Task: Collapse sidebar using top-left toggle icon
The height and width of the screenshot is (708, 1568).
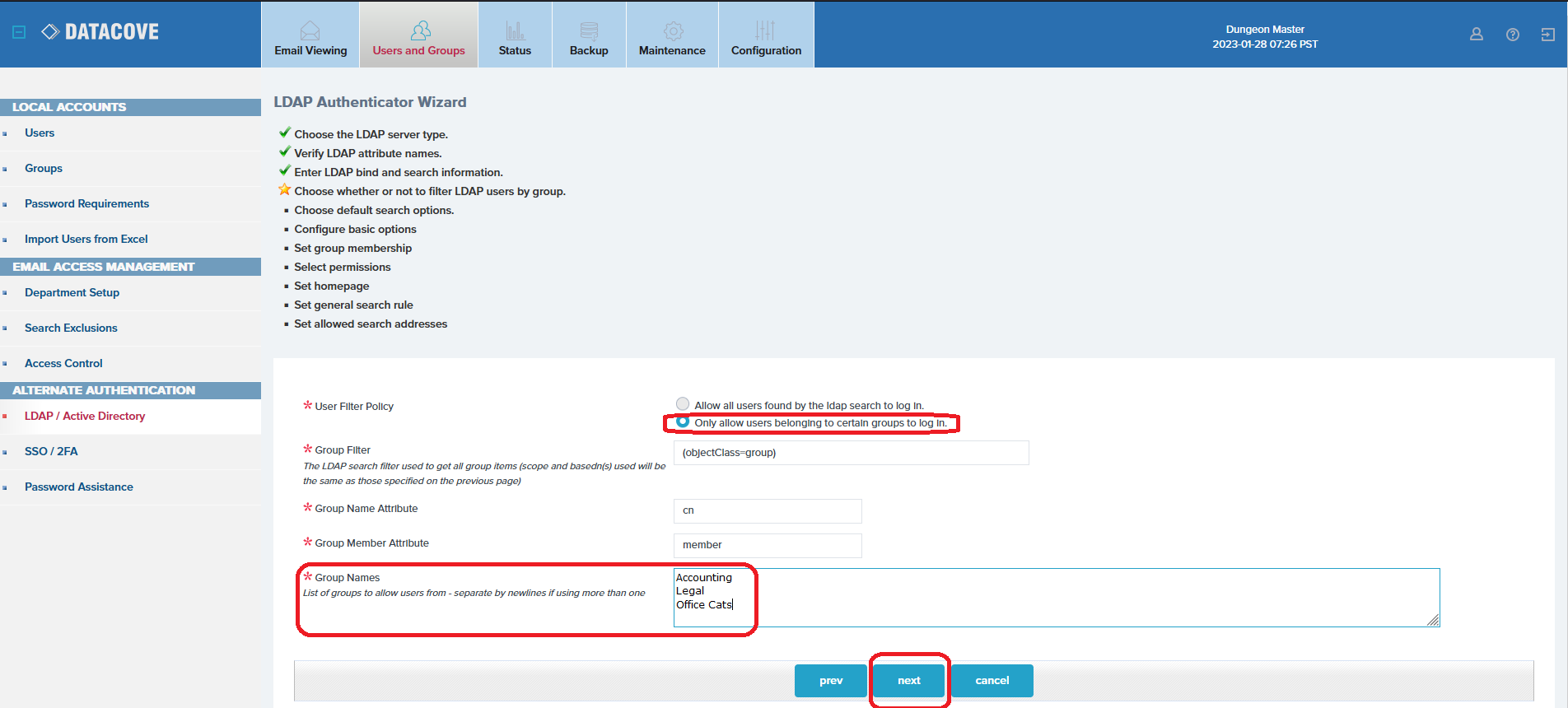Action: [19, 32]
